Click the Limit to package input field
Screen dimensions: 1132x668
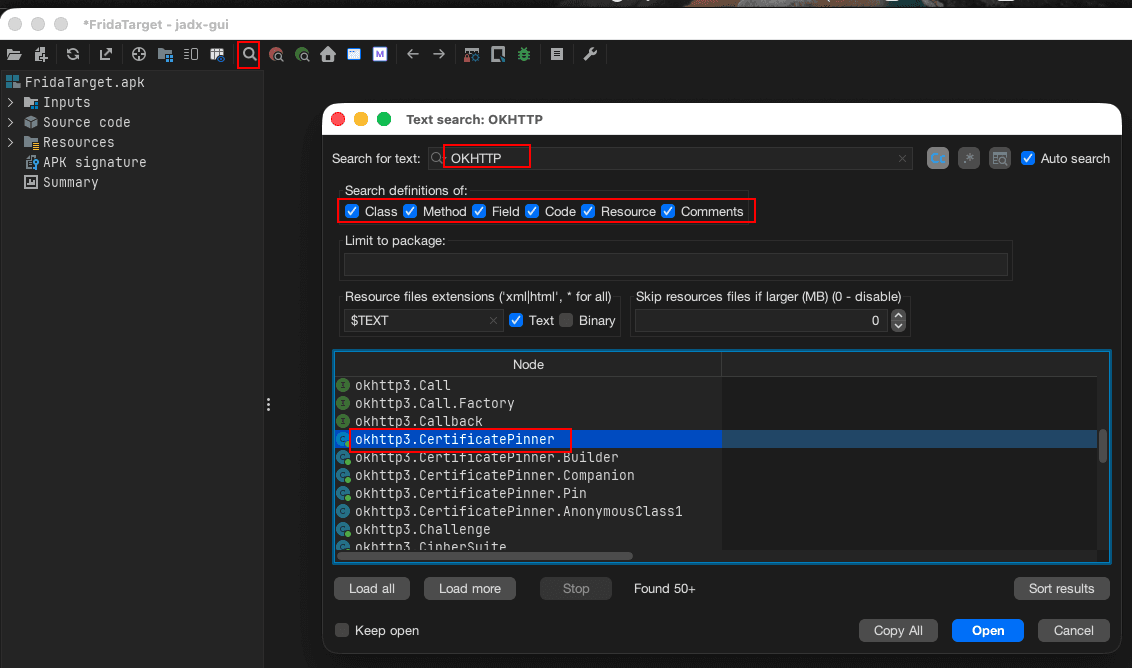click(676, 264)
